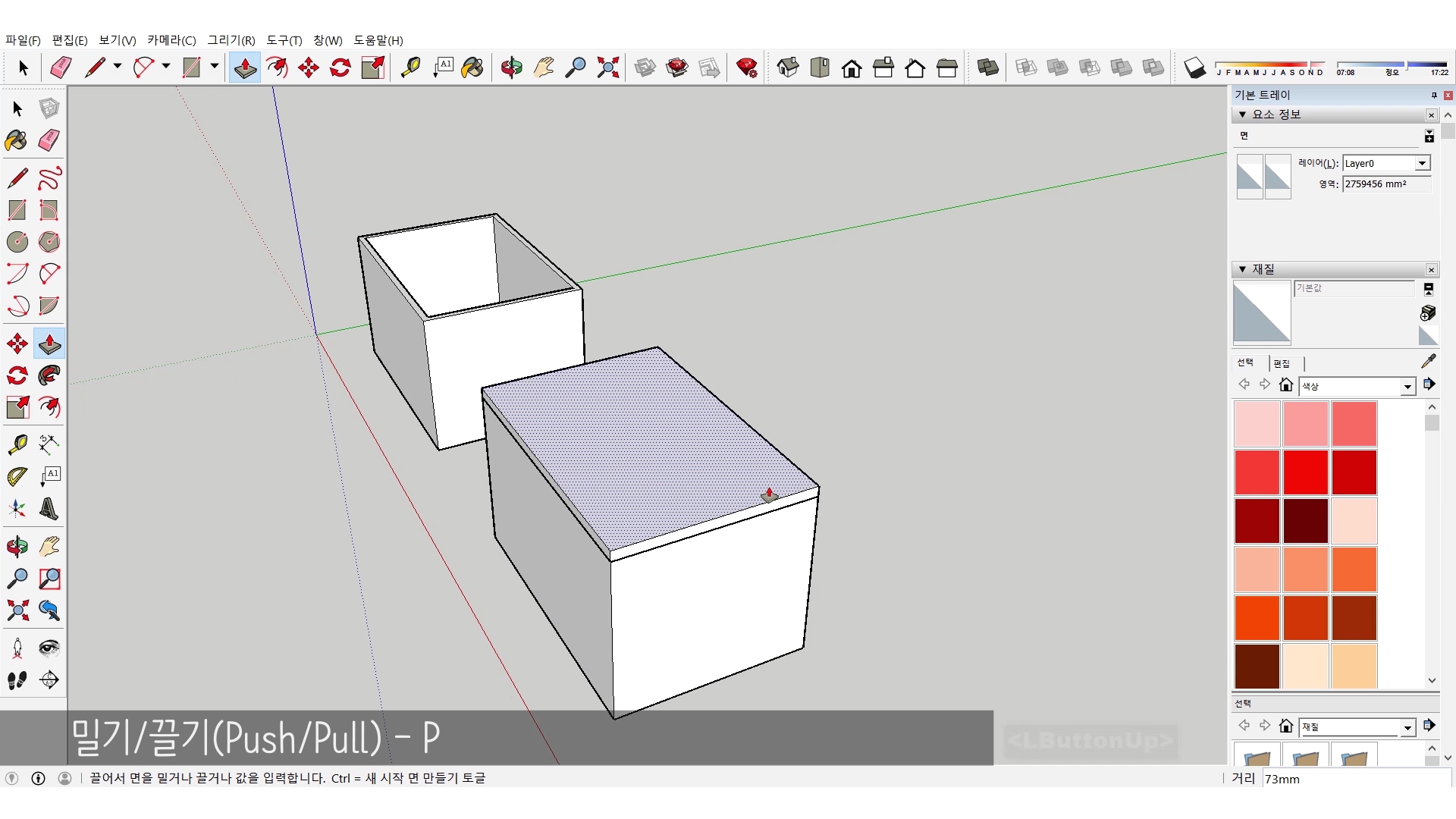Select the Rotate tool in left toolbar

[17, 376]
